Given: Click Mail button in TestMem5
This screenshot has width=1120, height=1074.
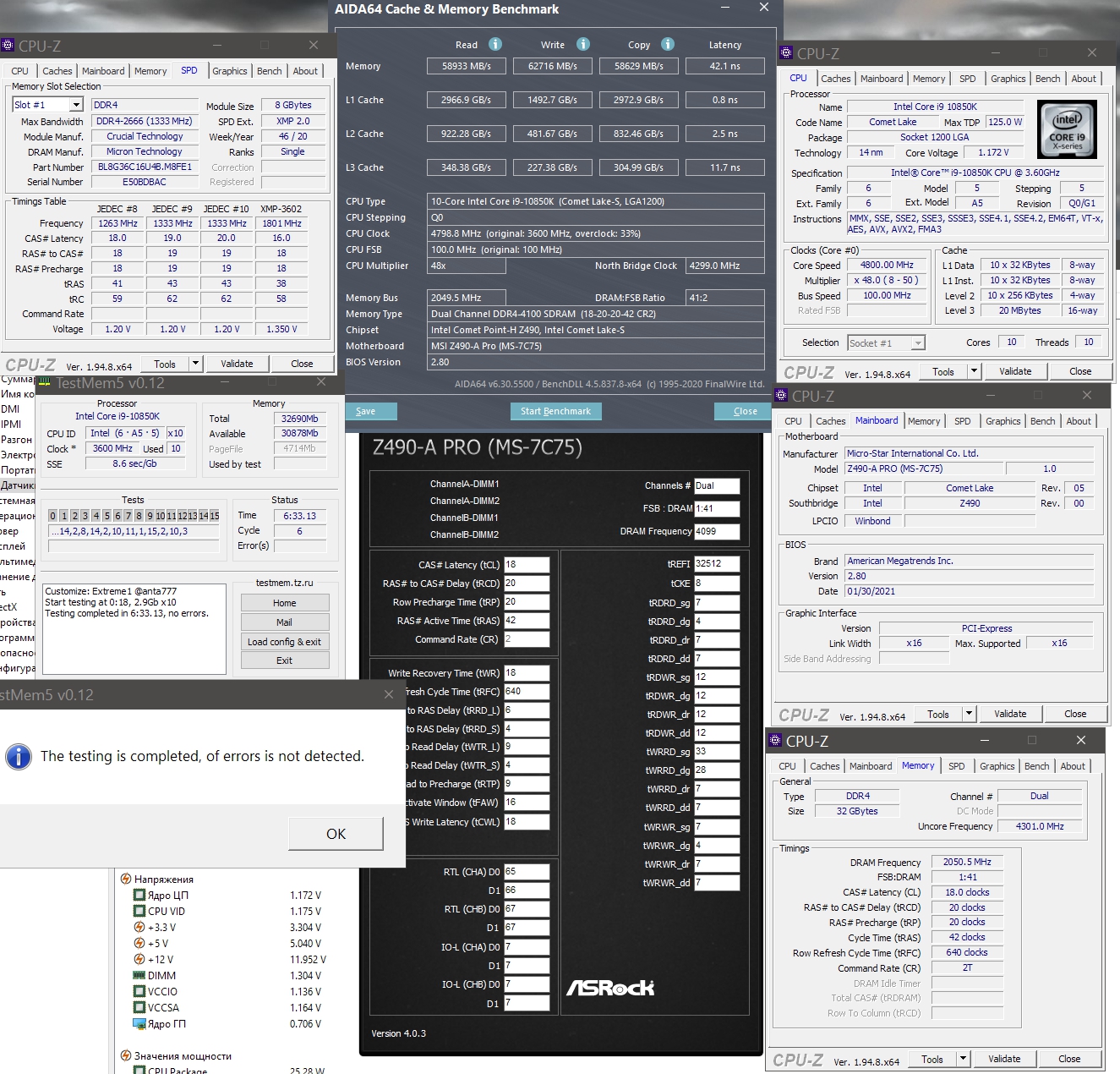Looking at the screenshot, I should (x=285, y=622).
